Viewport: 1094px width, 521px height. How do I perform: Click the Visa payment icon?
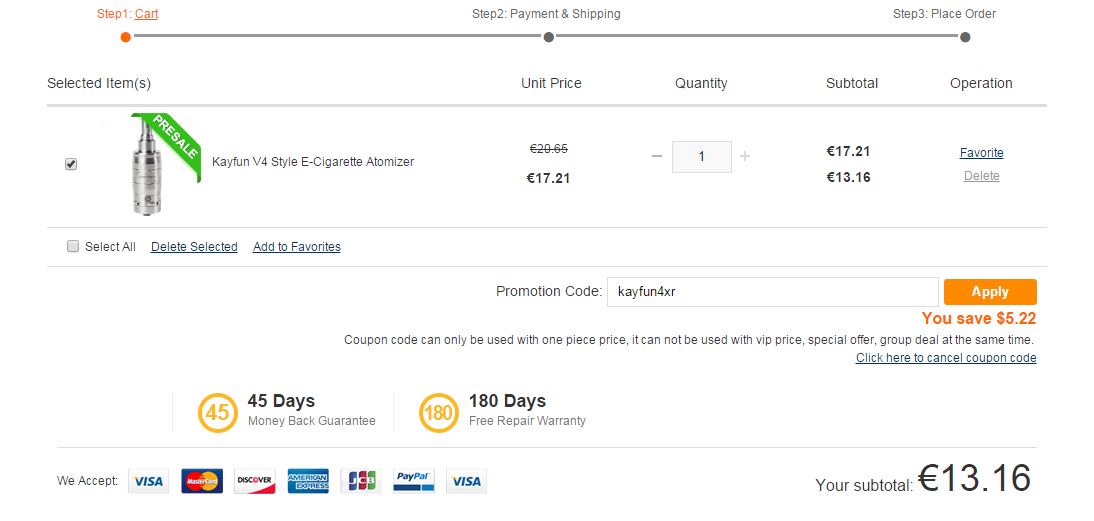[148, 481]
